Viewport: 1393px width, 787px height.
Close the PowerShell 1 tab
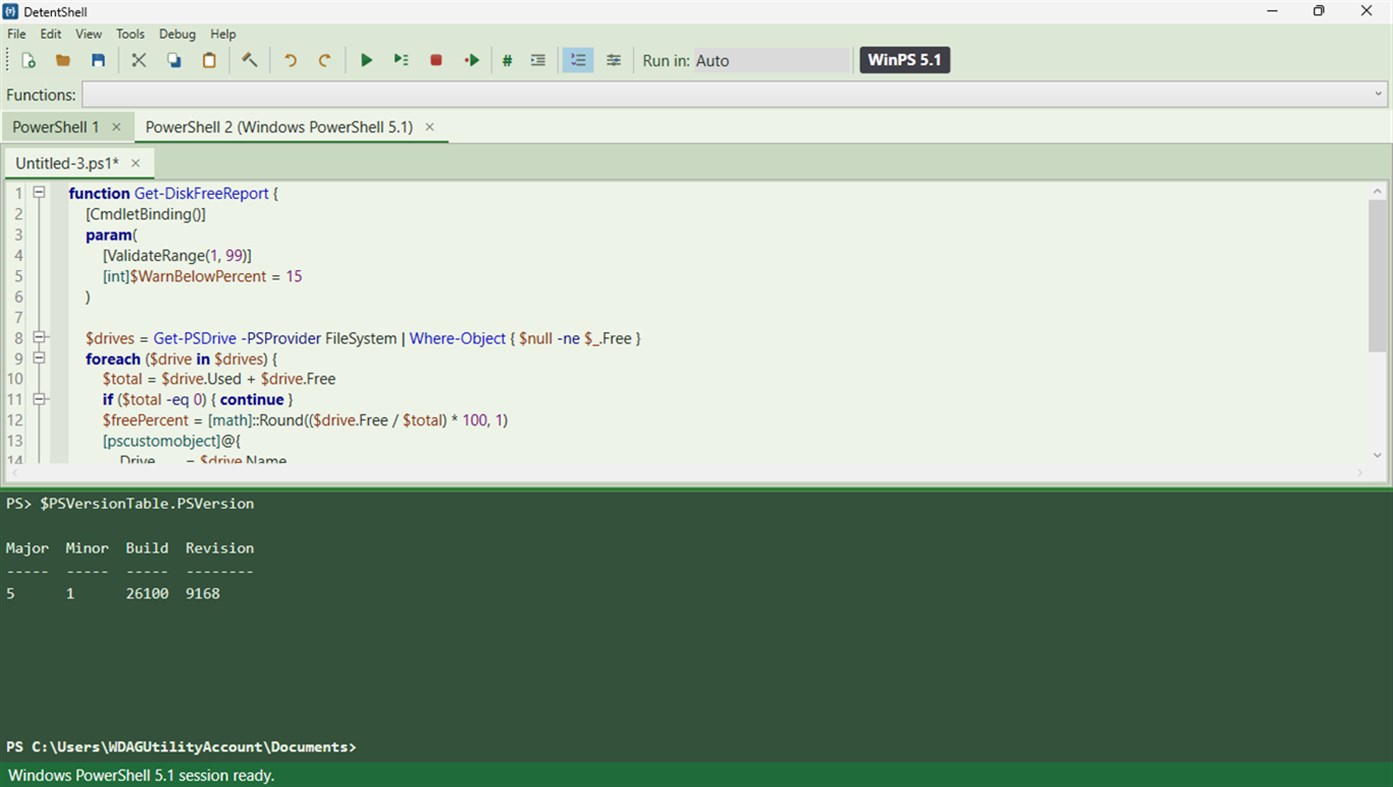[x=116, y=127]
